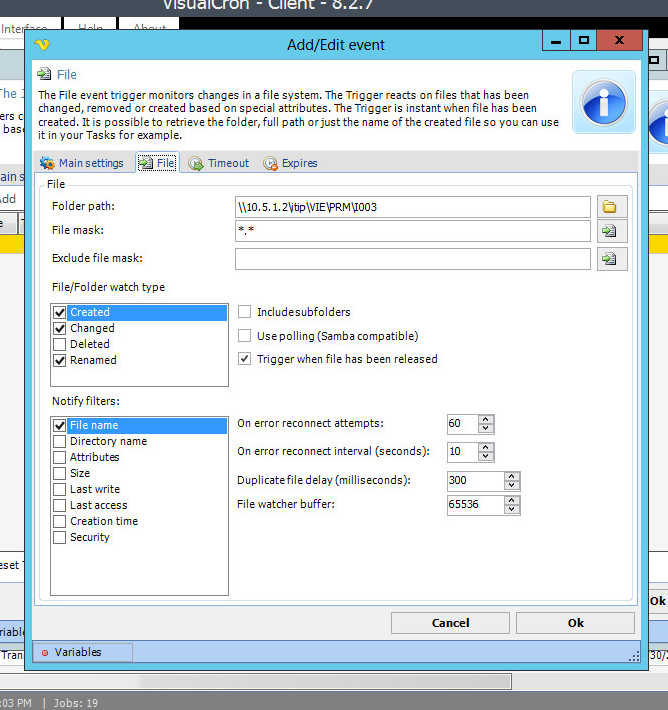Screen dimensions: 668x710
Task: Click the duplicate file delay field showing 300
Action: (475, 481)
